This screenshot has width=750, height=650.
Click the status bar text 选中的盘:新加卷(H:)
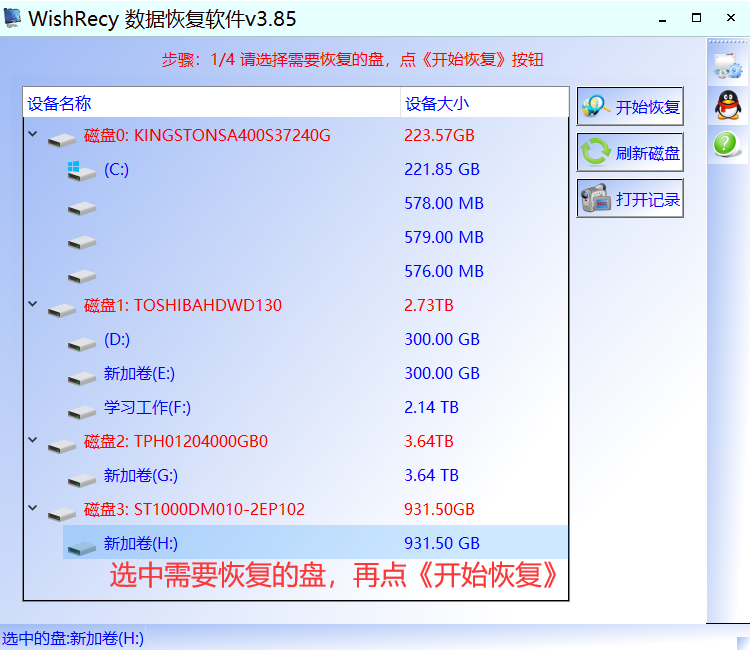tap(73, 639)
